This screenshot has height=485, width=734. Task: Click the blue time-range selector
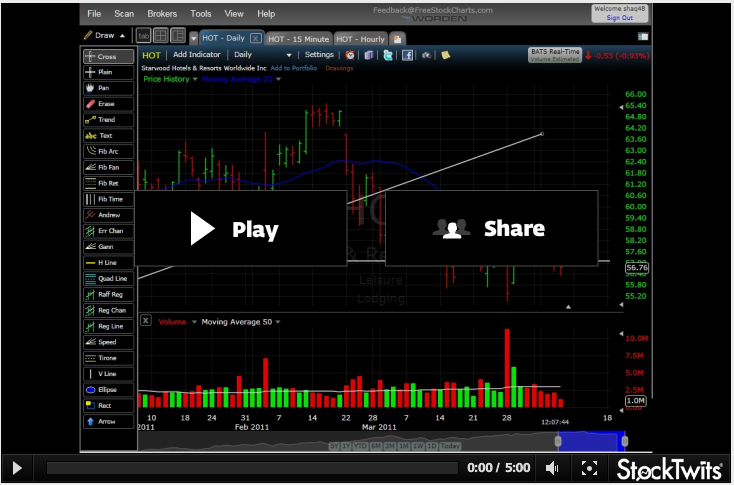tap(591, 441)
